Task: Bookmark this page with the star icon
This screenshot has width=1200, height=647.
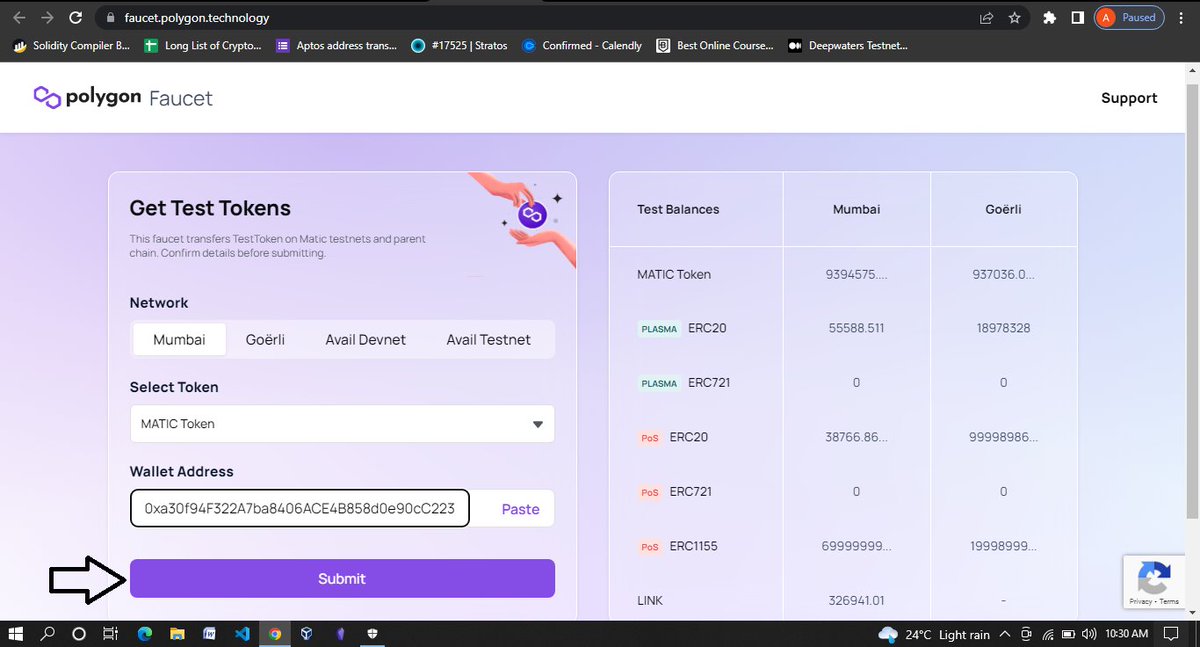Action: click(x=1014, y=18)
